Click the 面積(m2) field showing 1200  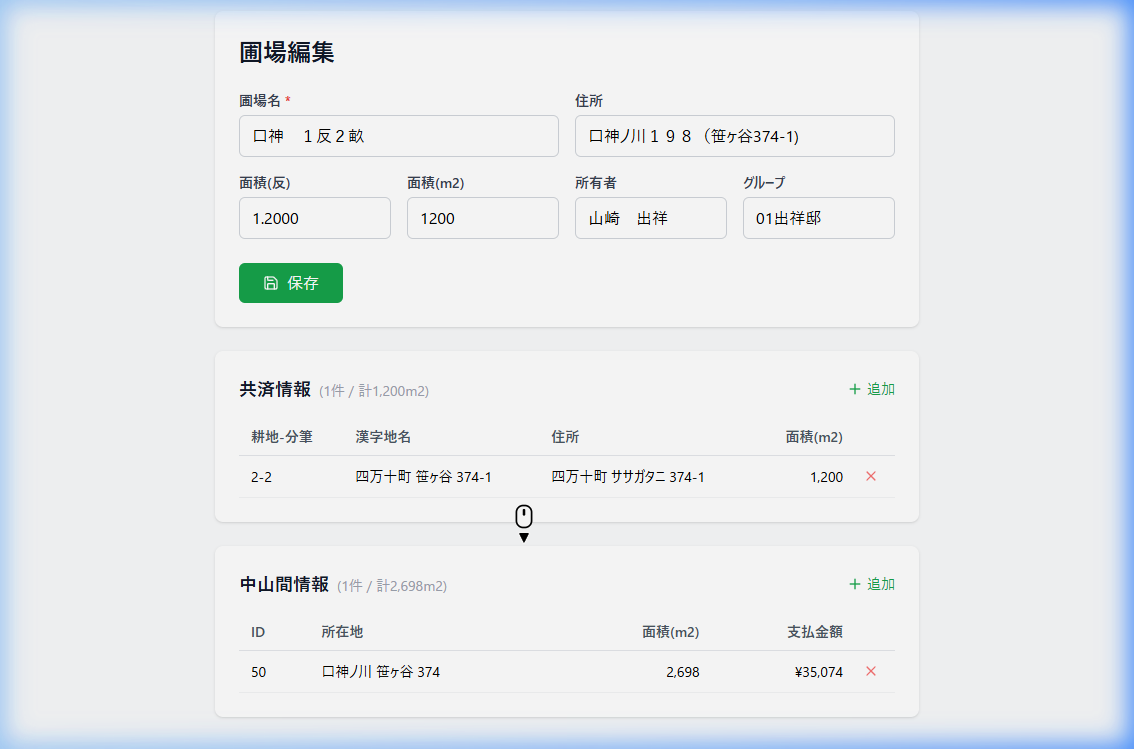[482, 218]
